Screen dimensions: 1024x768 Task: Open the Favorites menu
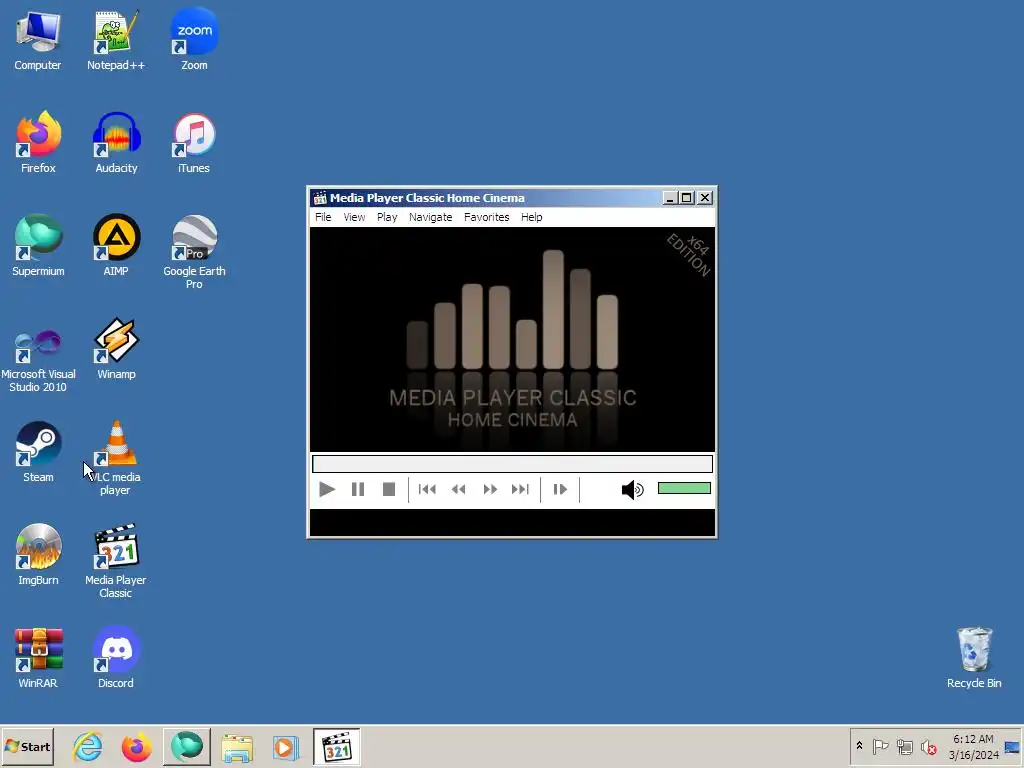click(487, 217)
